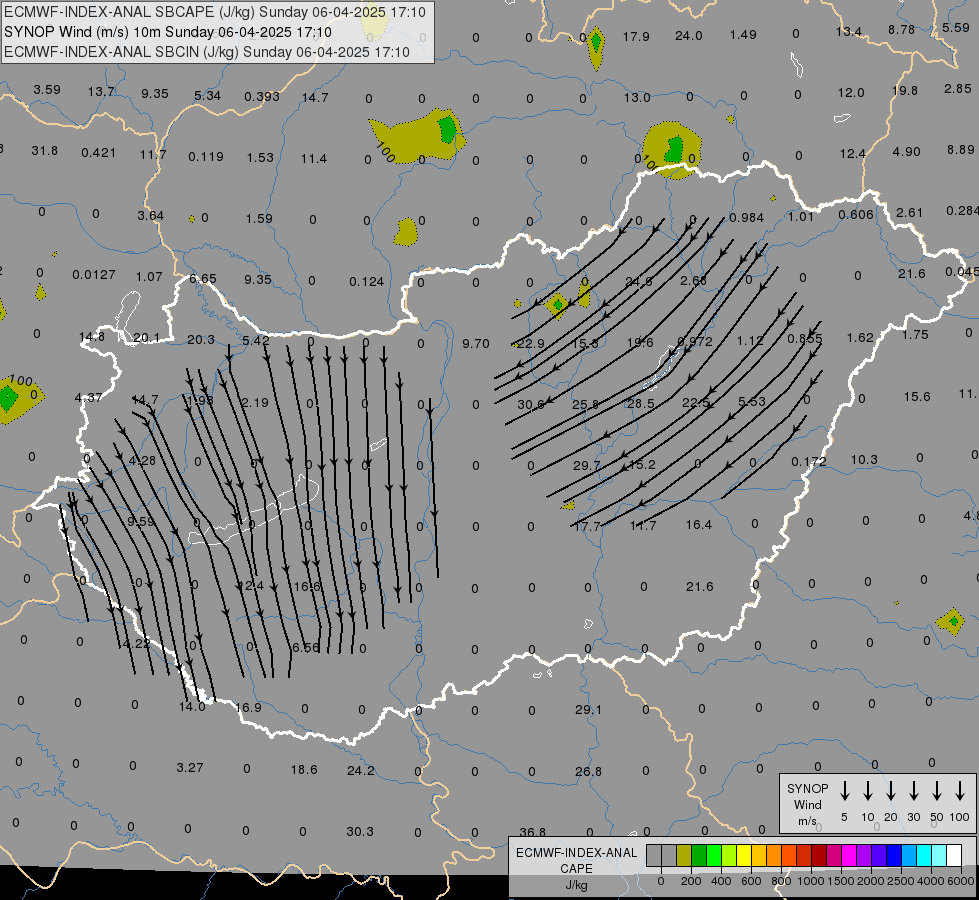Click the 29.7 value on the map
Image resolution: width=979 pixels, height=900 pixels.
point(586,465)
